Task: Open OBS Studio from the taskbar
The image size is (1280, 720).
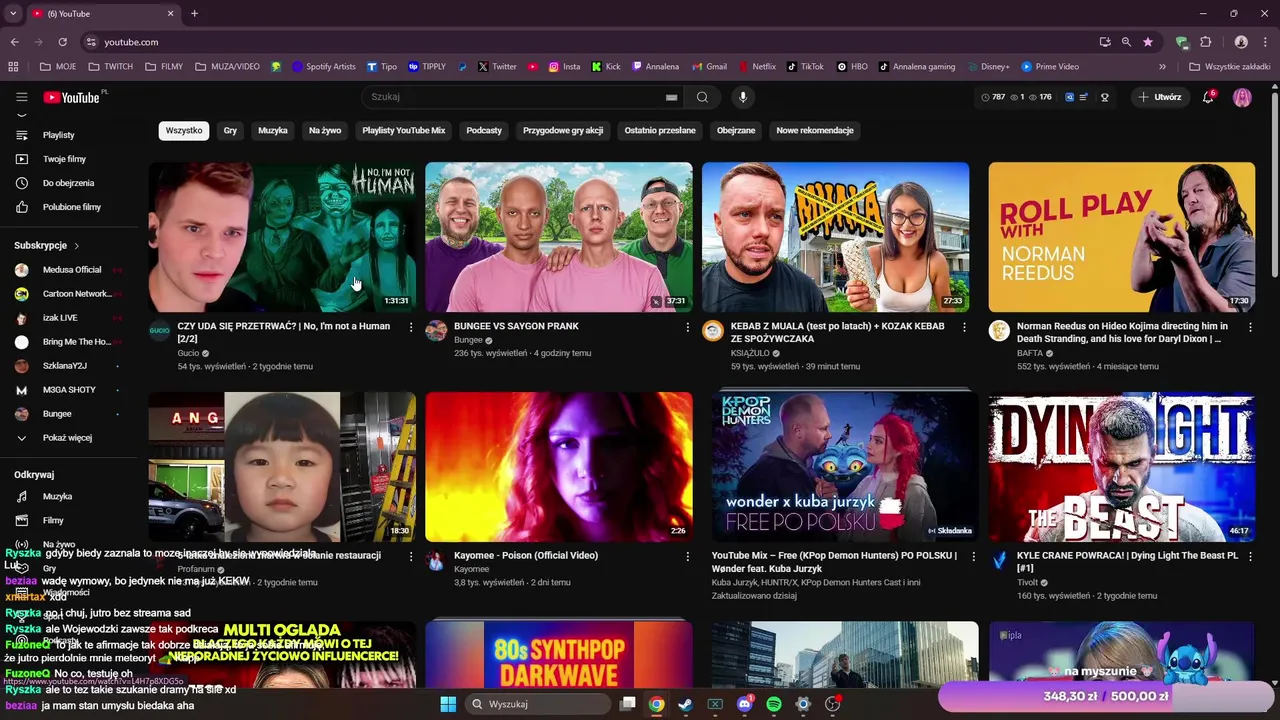Action: tap(832, 704)
